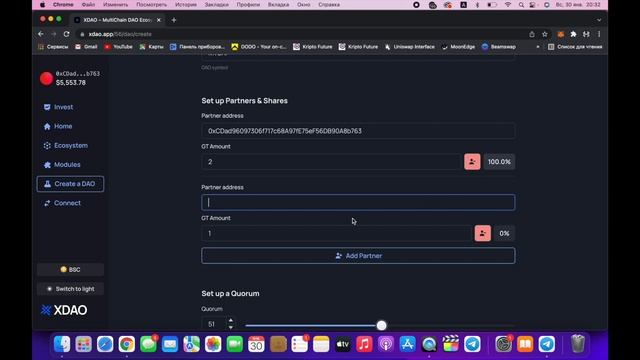Open the Окно menu
Viewport: 640px width, 360px height.
point(303,5)
